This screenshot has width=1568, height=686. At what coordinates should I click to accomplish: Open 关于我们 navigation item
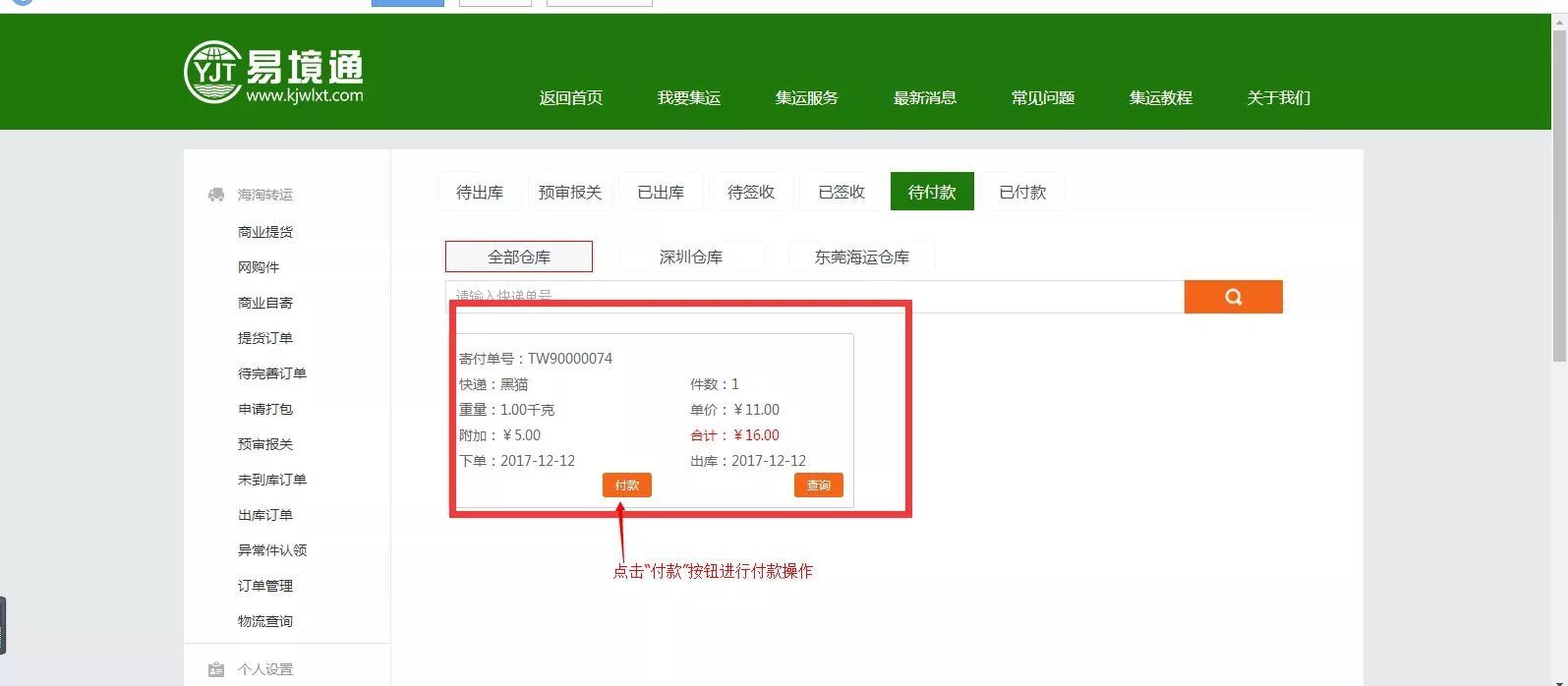click(1279, 97)
